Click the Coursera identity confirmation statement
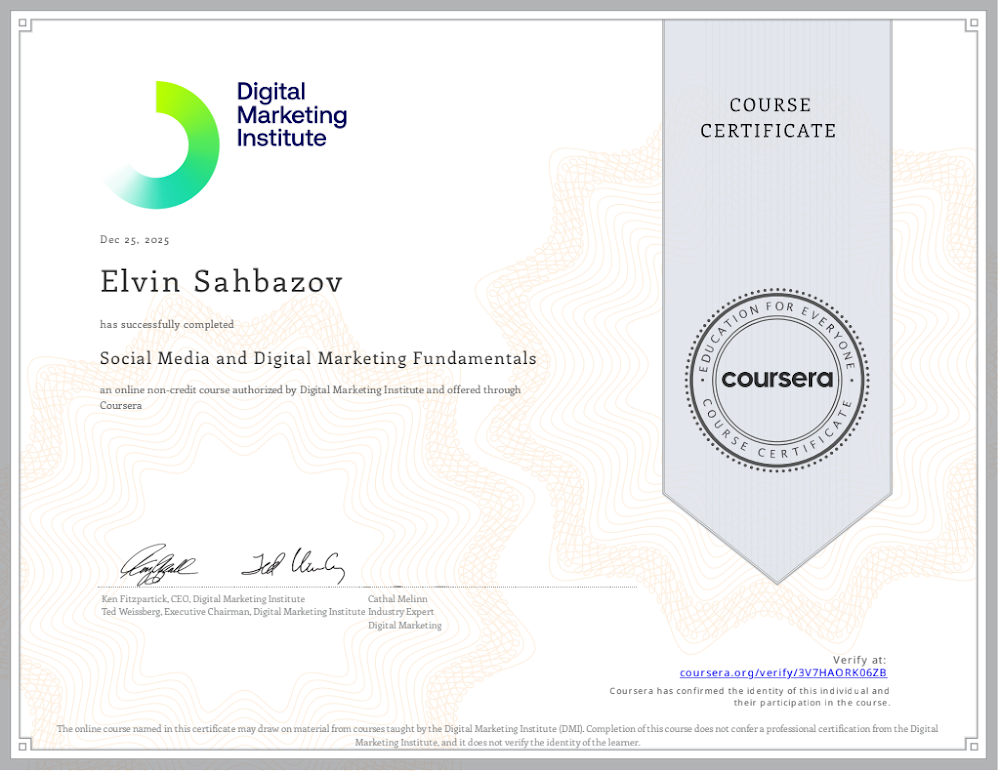1000x772 pixels. (x=749, y=697)
